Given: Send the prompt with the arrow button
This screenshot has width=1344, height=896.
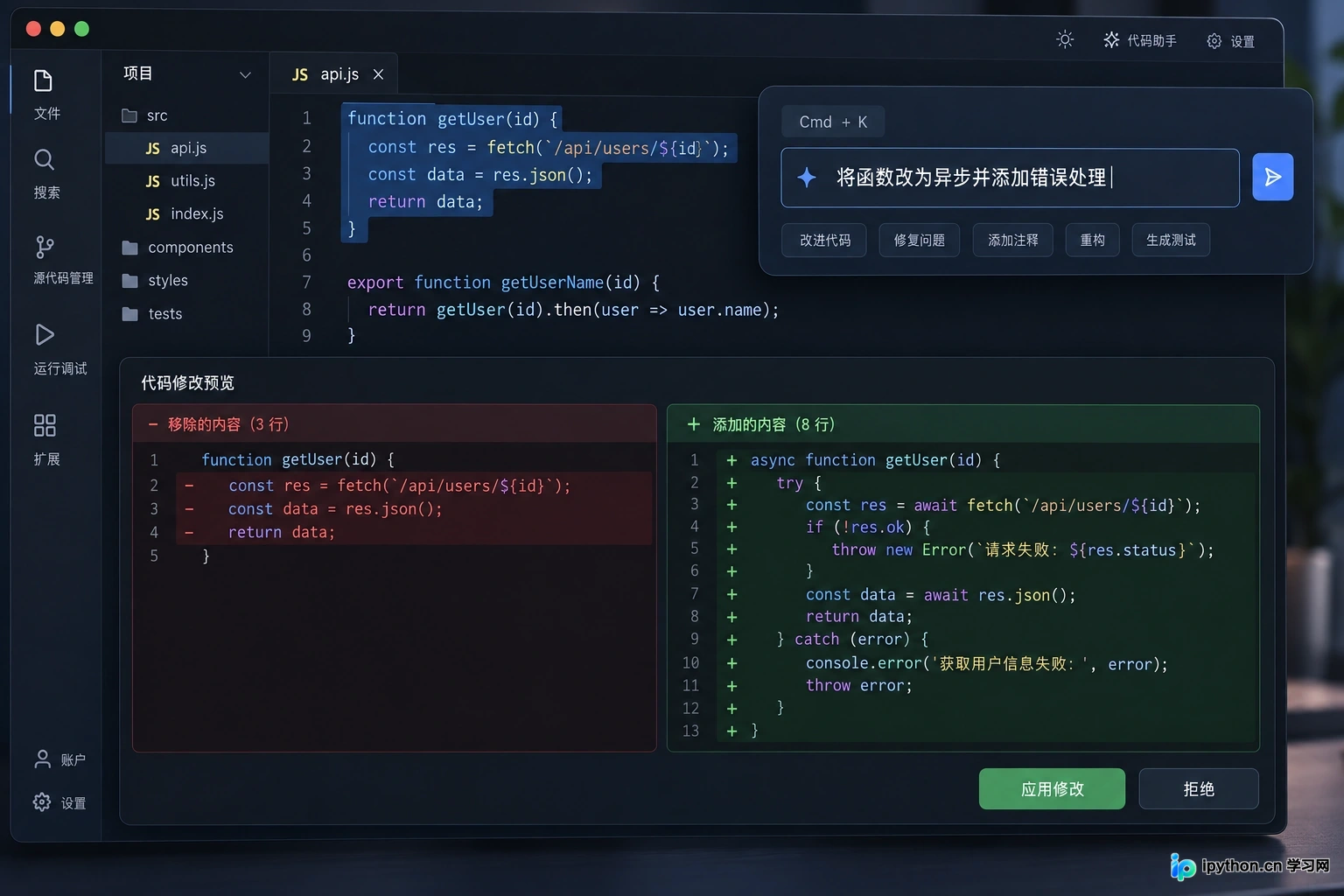Looking at the screenshot, I should click(x=1272, y=177).
